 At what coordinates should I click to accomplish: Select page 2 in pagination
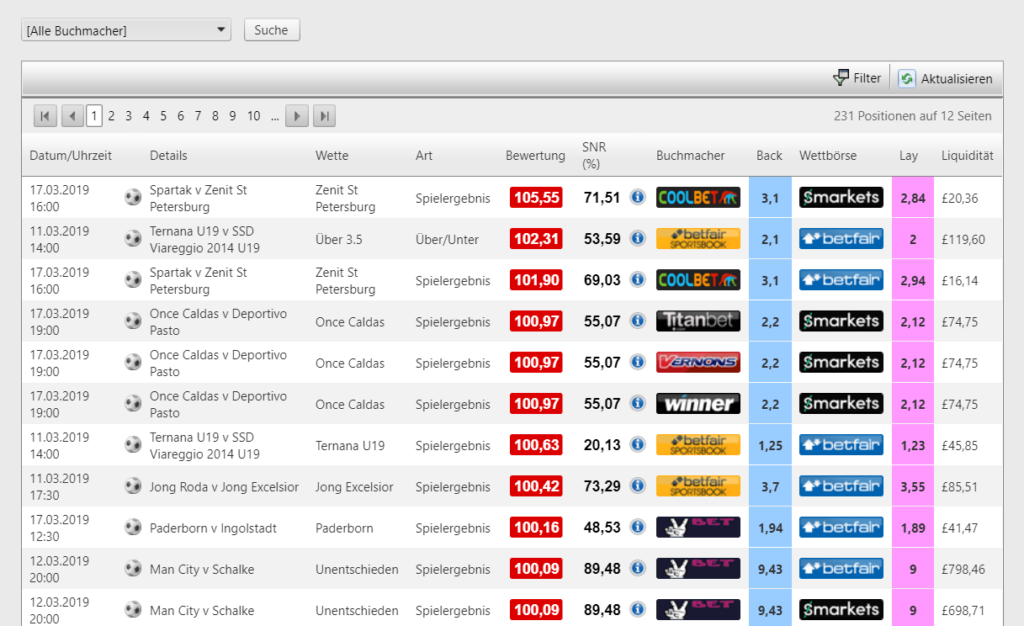(112, 116)
